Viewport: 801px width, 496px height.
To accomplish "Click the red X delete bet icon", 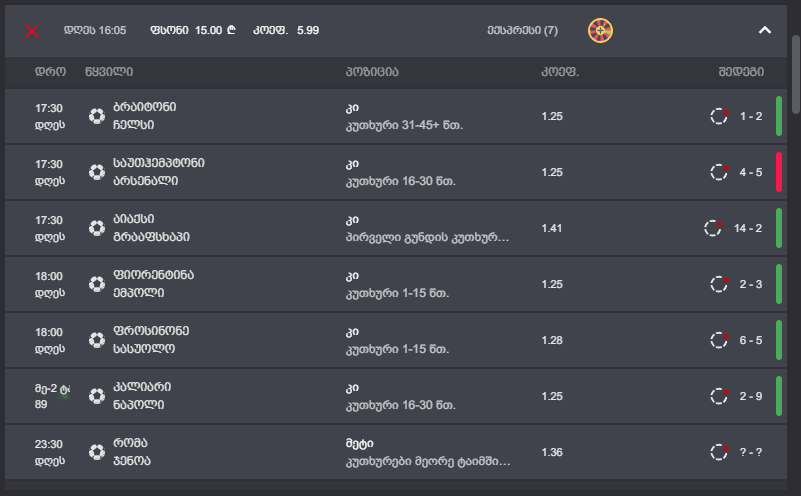I will click(x=32, y=31).
